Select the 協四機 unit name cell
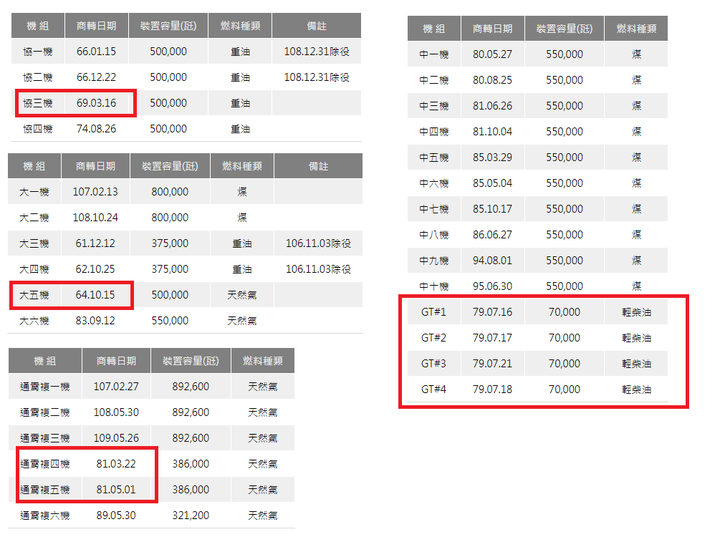720x542 pixels. (38, 129)
